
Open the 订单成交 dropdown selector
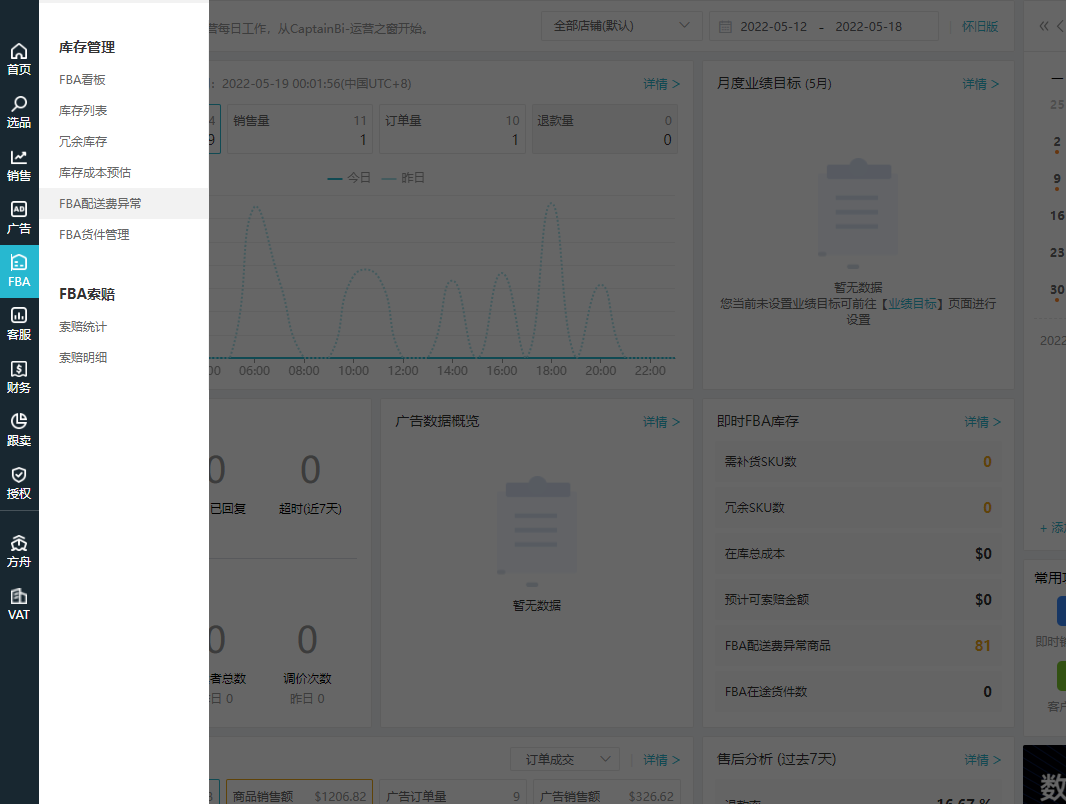coord(564,759)
